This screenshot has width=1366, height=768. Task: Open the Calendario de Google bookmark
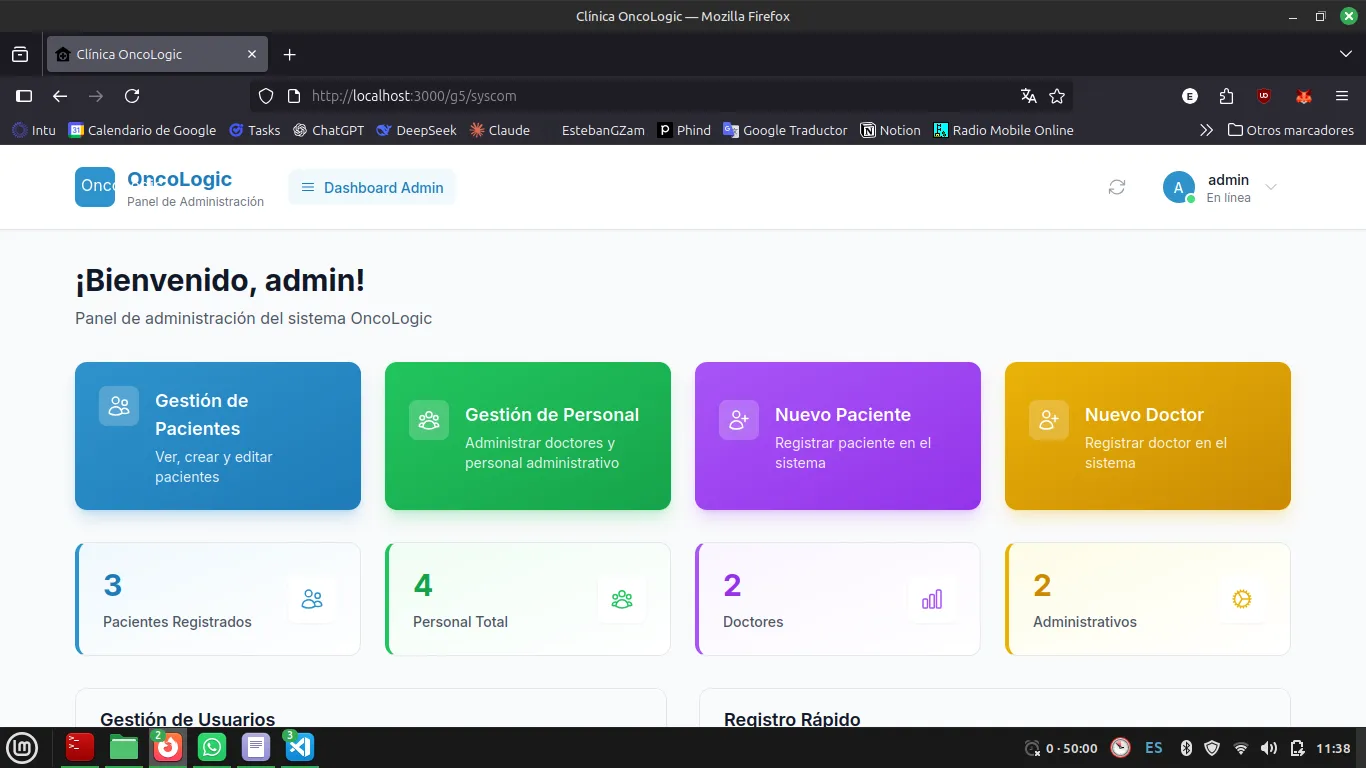coord(142,130)
